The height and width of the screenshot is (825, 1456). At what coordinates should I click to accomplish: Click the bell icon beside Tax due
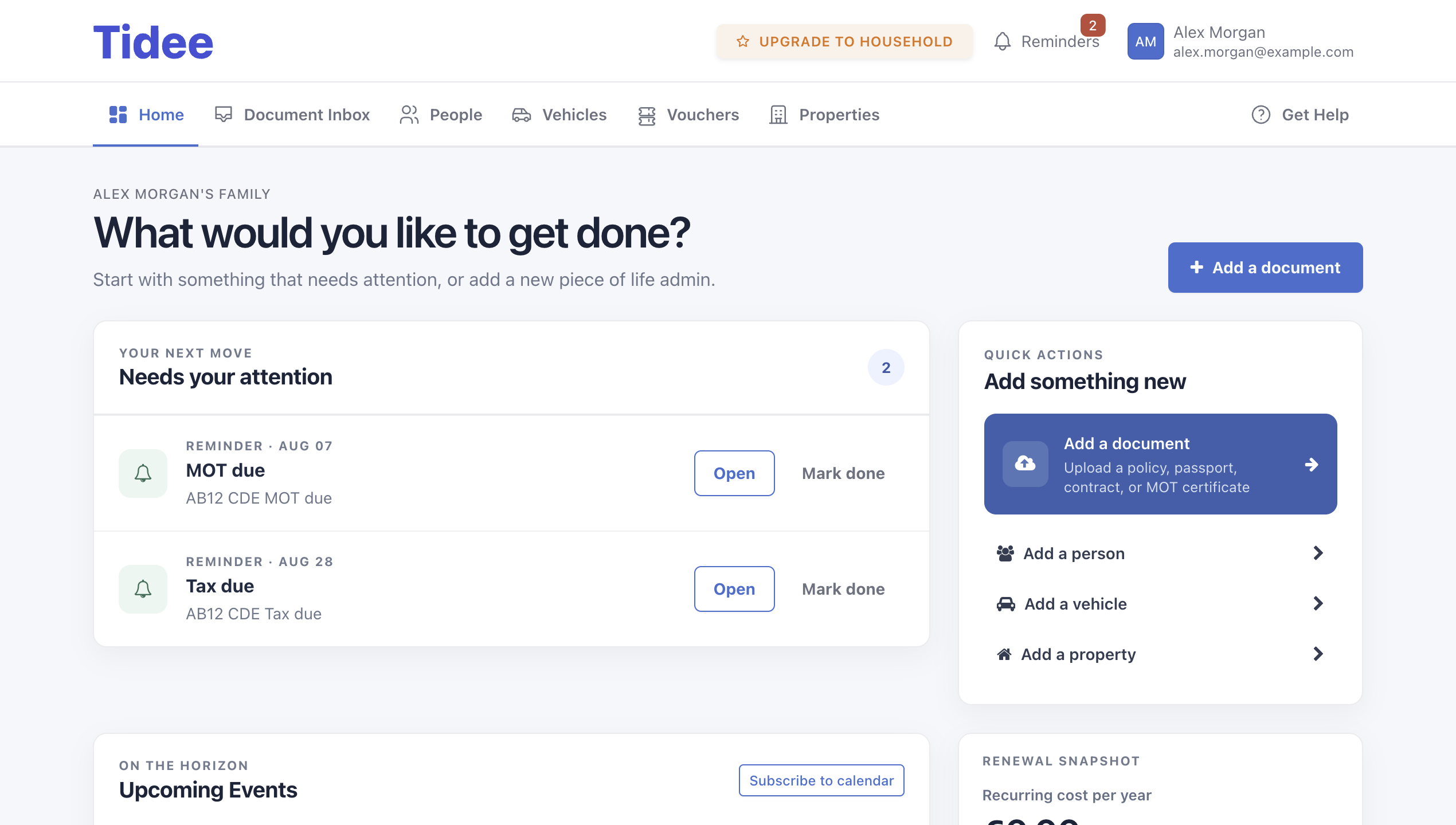143,589
